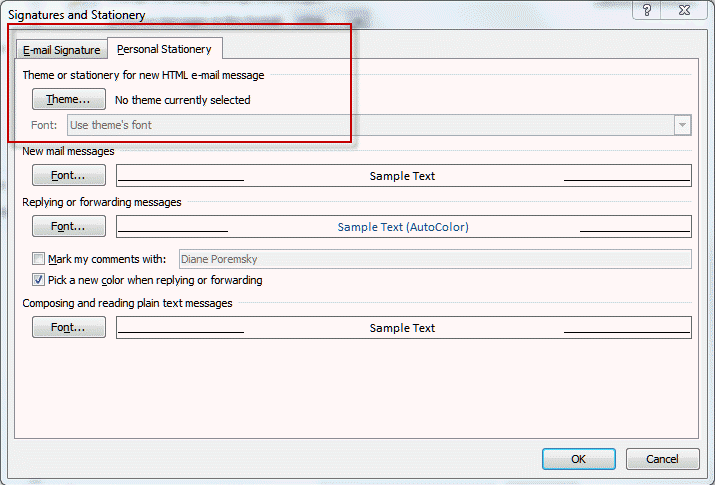This screenshot has height=485, width=715.
Task: Click the 'Use theme's font' combo box
Action: 370,125
